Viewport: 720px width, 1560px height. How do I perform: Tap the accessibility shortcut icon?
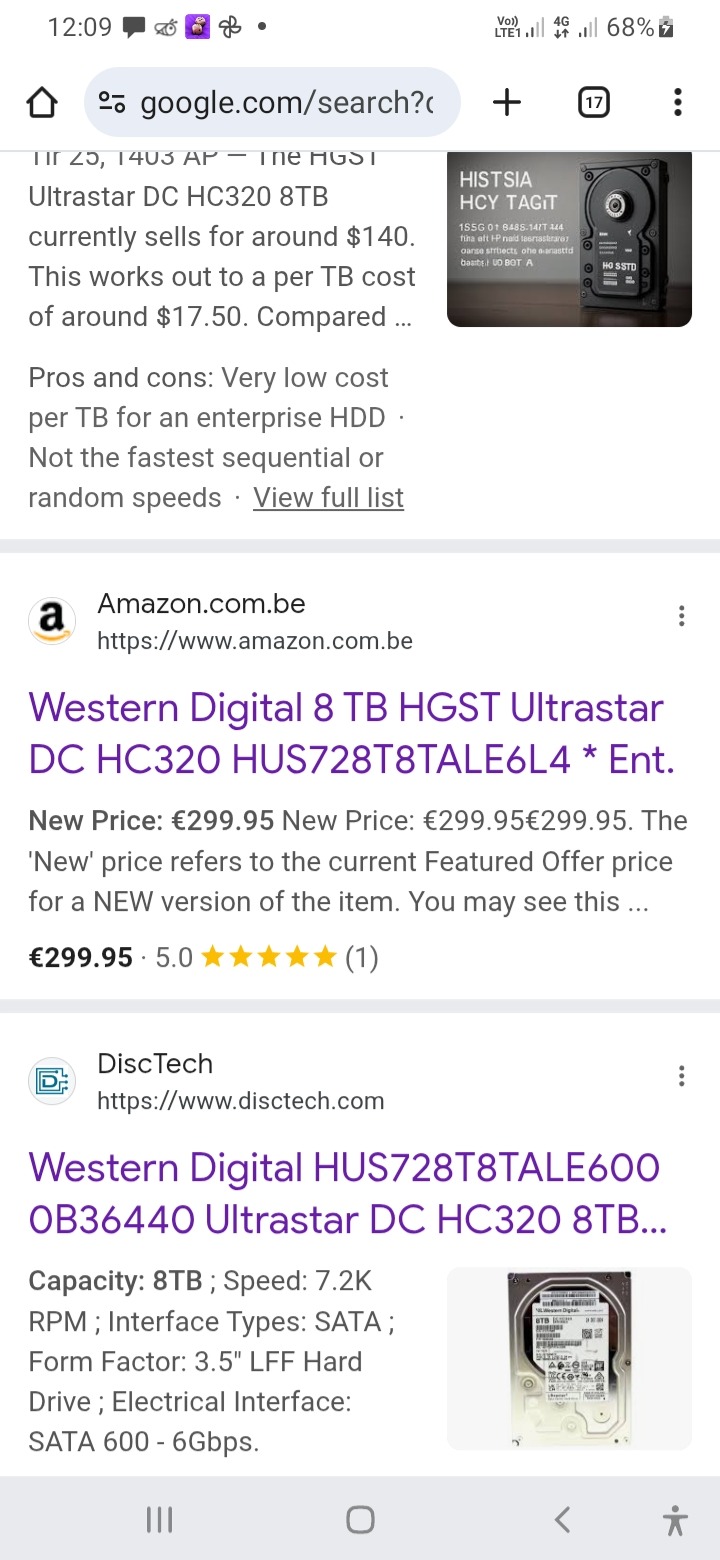(676, 1521)
